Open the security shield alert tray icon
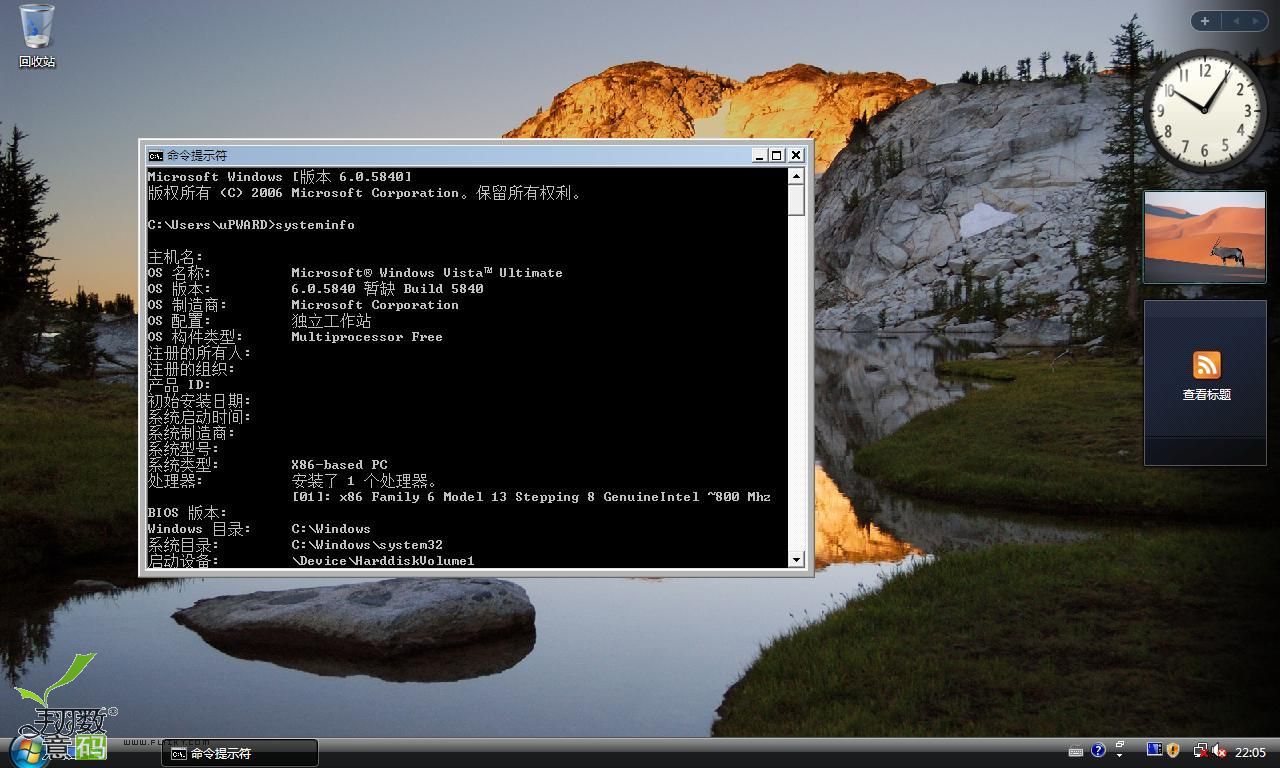1280x768 pixels. tap(1172, 750)
